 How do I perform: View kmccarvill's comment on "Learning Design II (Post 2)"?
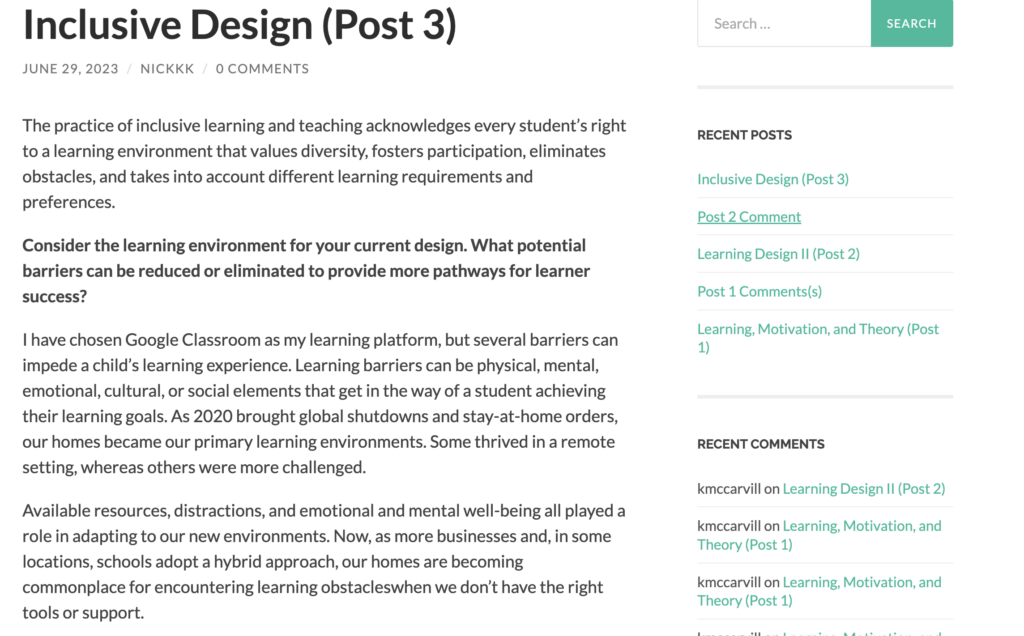tap(863, 489)
